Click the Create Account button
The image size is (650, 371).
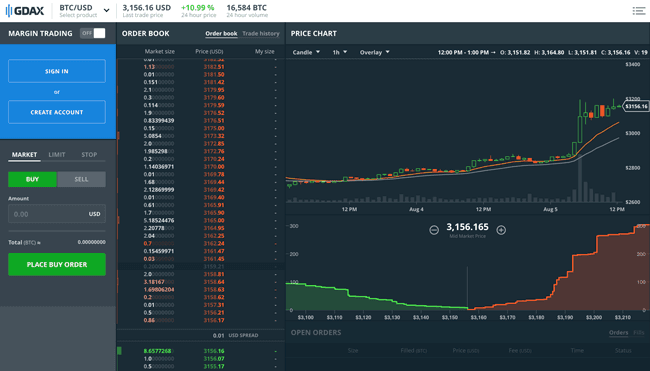[x=57, y=112]
